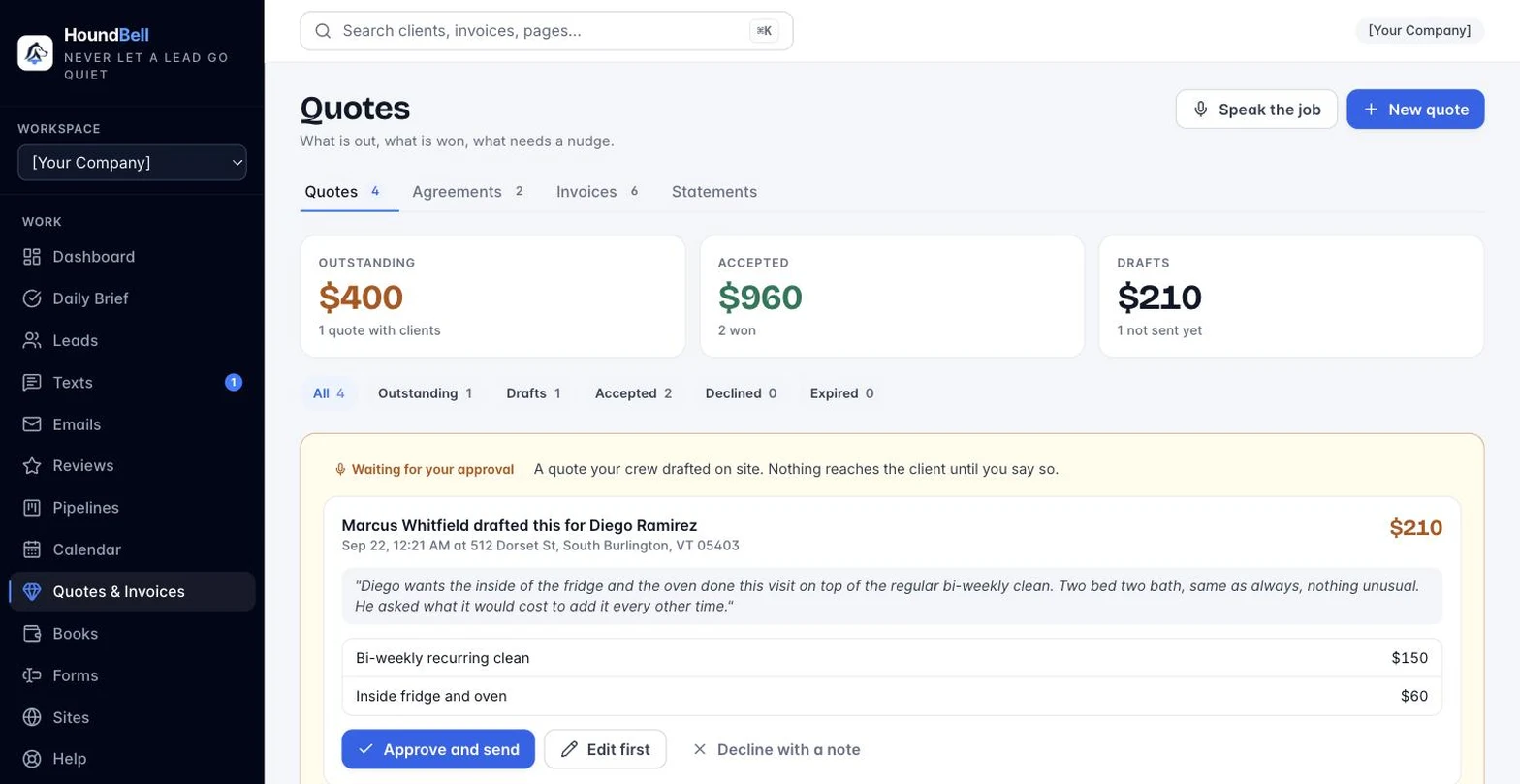The width and height of the screenshot is (1520, 784).
Task: Open the Pipelines page
Action: [x=132, y=508]
